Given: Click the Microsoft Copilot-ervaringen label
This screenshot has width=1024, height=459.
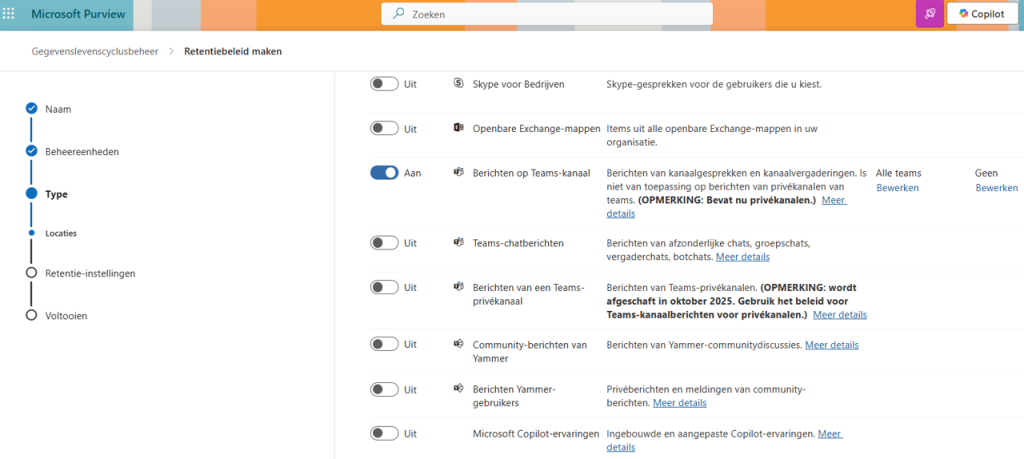Looking at the screenshot, I should (536, 434).
